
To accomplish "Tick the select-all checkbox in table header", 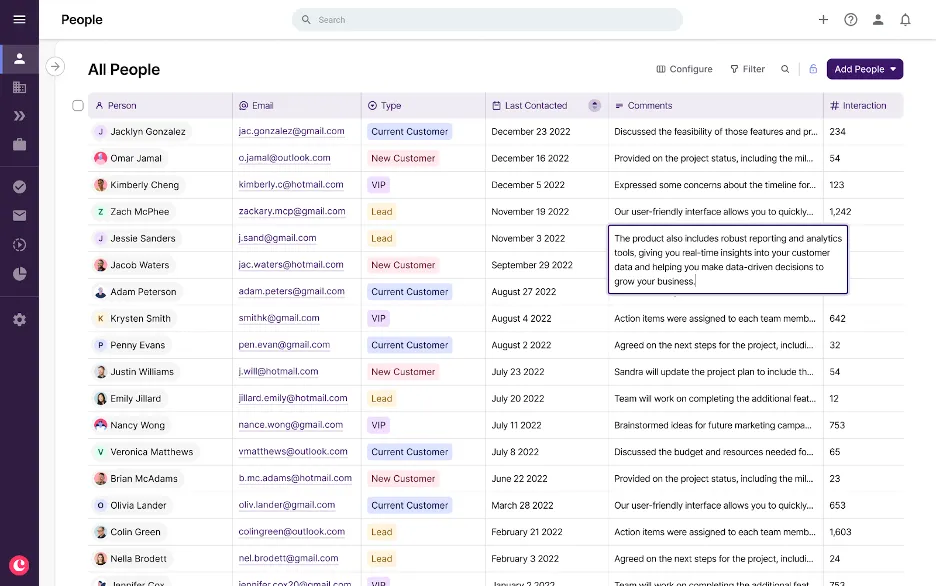I will [x=78, y=105].
